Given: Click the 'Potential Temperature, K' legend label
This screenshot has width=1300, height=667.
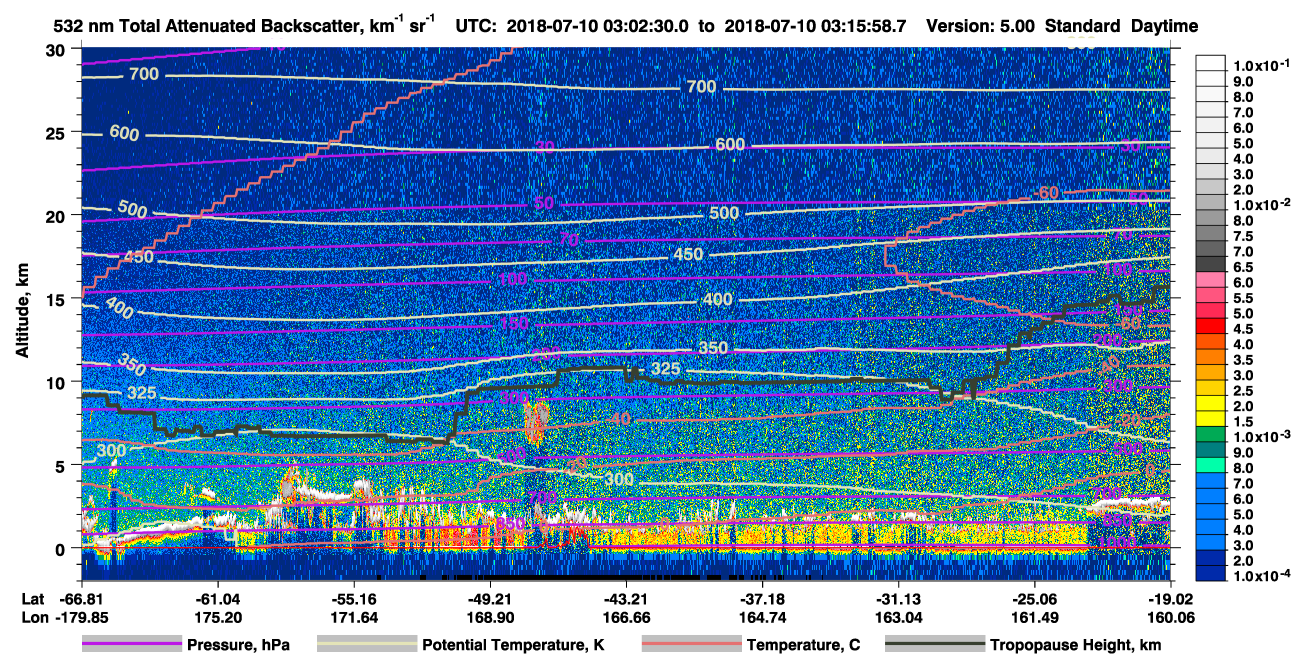Looking at the screenshot, I should [x=513, y=645].
